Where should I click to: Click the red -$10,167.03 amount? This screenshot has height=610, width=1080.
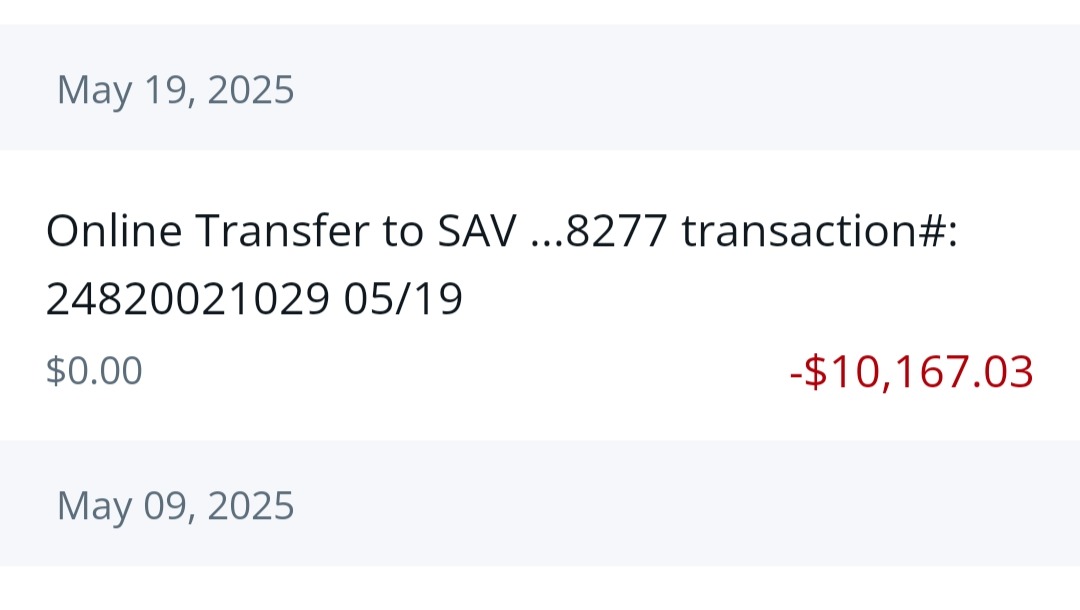tap(911, 372)
